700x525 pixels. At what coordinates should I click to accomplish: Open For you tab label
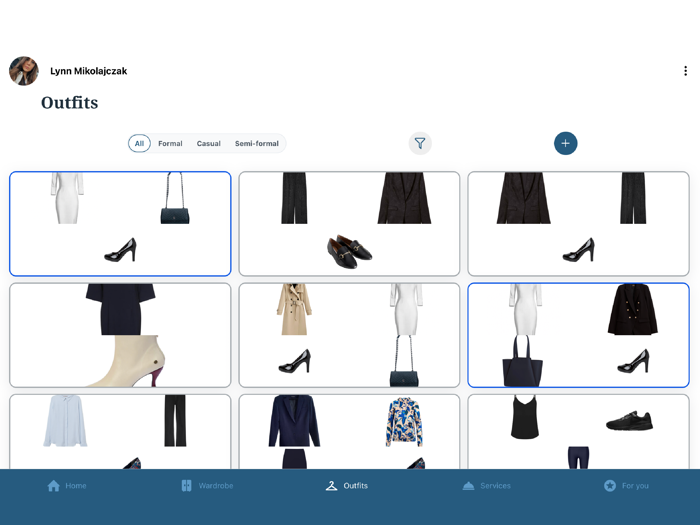click(635, 486)
